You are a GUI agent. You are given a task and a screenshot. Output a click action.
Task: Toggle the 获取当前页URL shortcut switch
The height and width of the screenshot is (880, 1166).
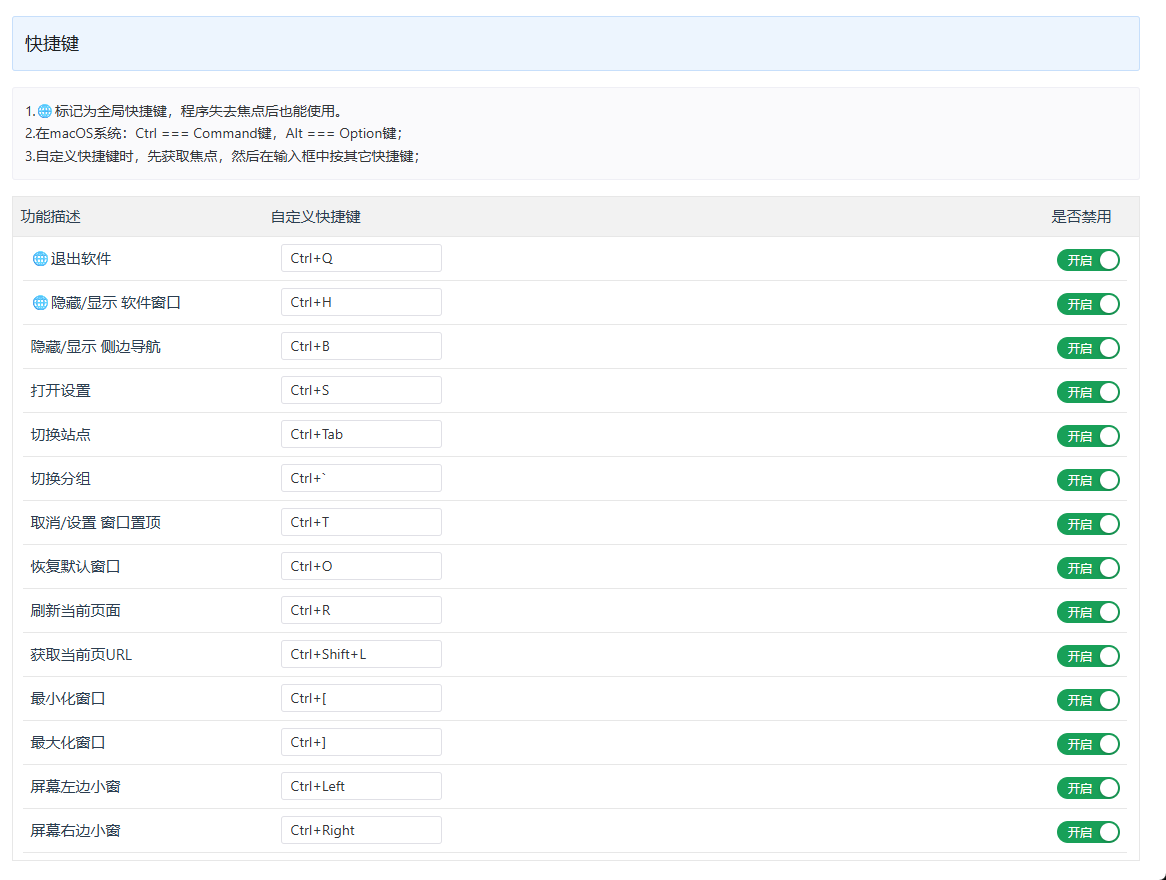1088,656
